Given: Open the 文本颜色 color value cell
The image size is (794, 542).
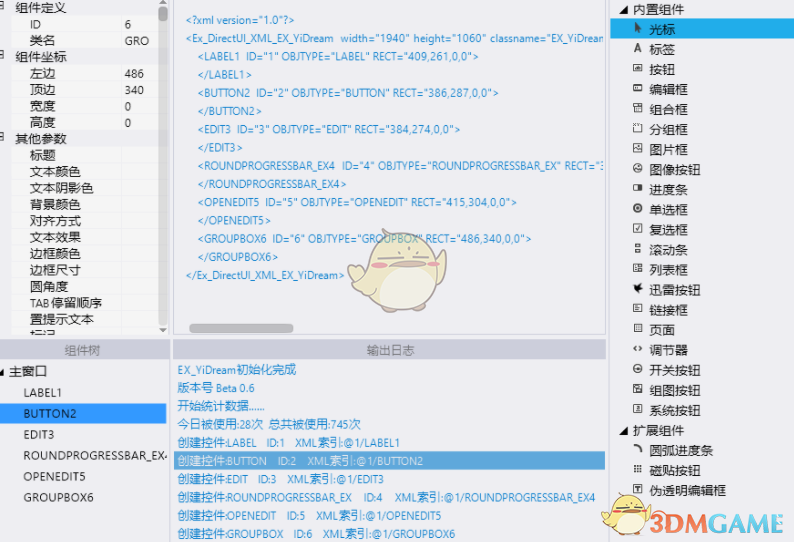Looking at the screenshot, I should [x=139, y=172].
